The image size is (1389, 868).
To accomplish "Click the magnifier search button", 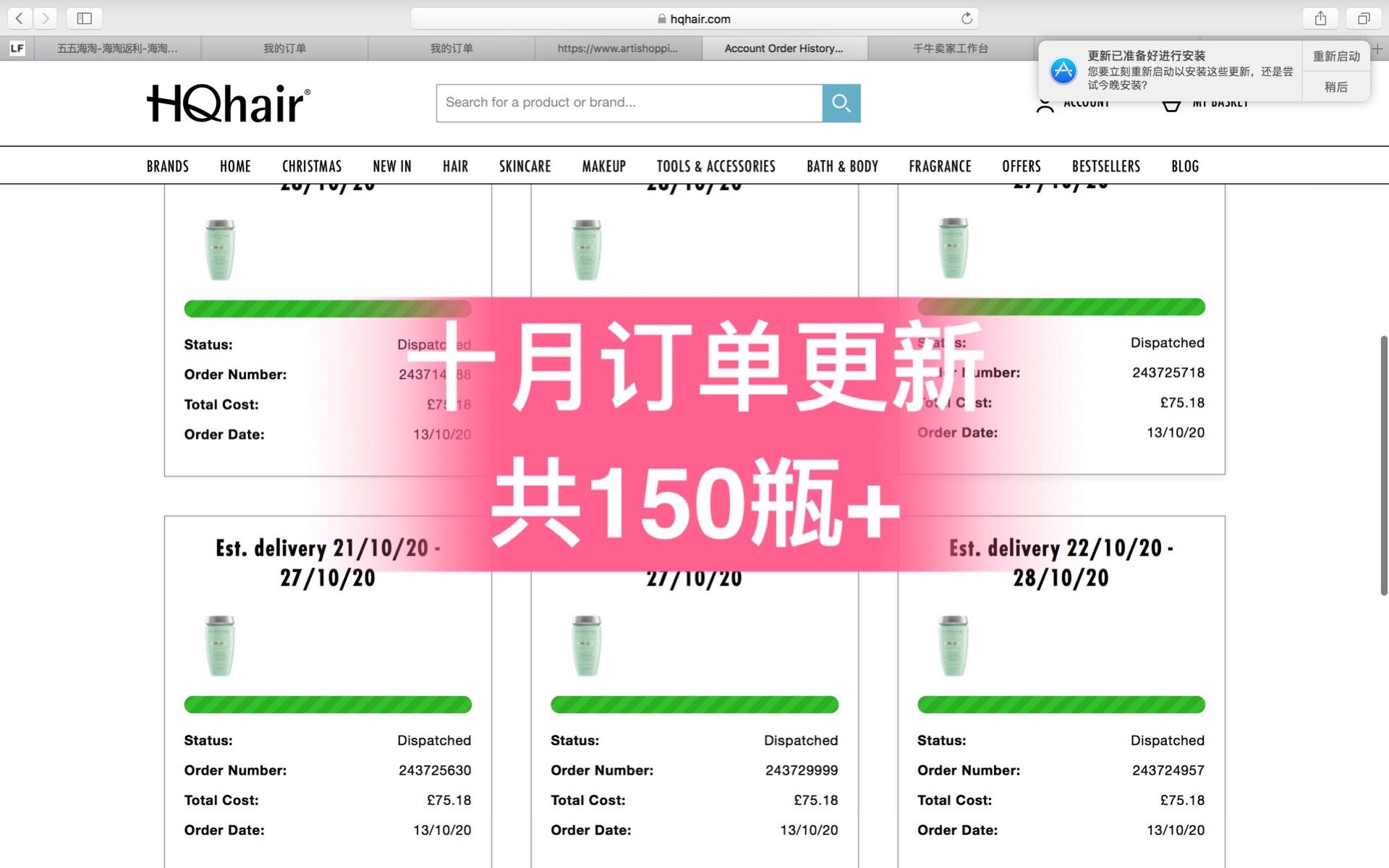I will (x=841, y=103).
